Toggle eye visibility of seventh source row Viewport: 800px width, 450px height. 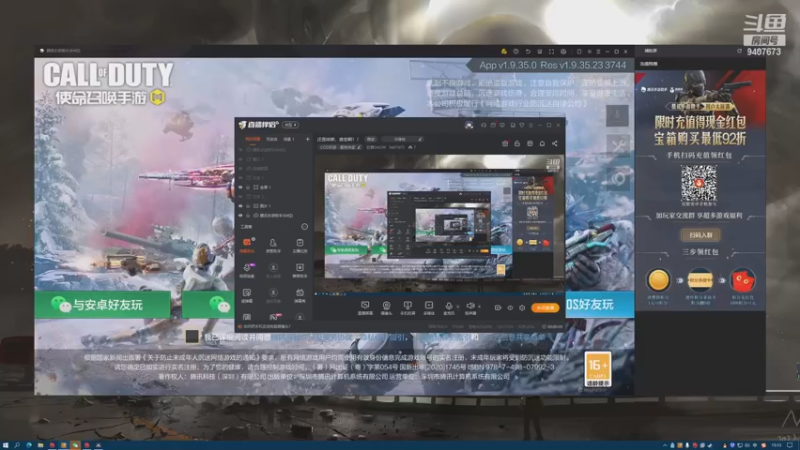point(241,206)
